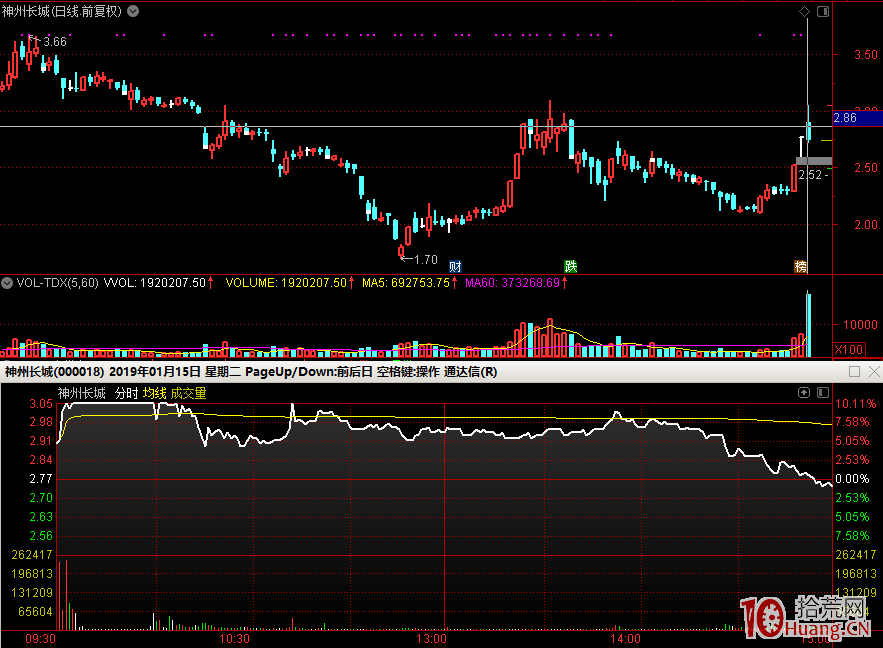
Task: Click the up-arrow icon above the intraday chart
Action: point(804,392)
